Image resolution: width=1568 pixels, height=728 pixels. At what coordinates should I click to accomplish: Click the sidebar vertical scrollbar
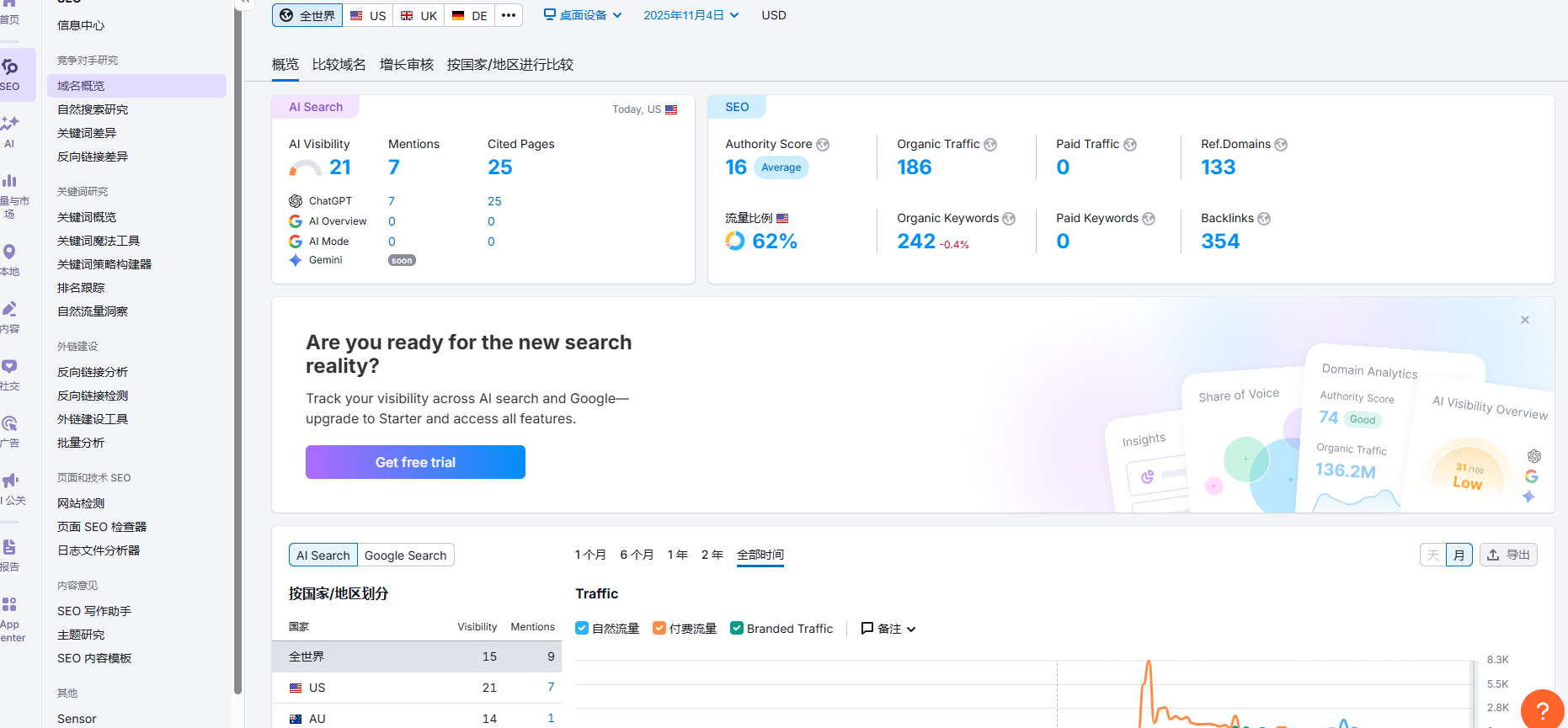(238, 345)
